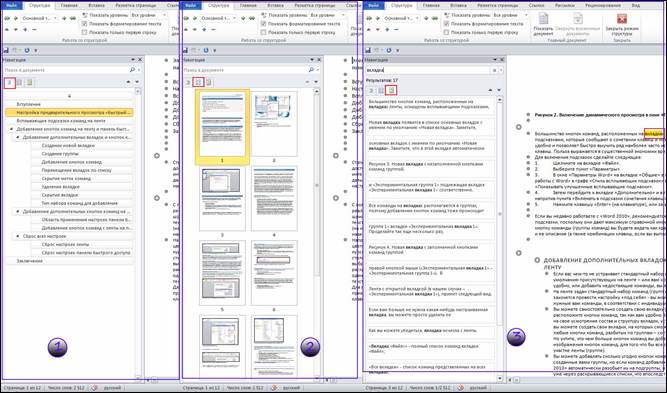Click Redo icon in thumbnails window quick access bar
The height and width of the screenshot is (393, 667).
(206, 50)
